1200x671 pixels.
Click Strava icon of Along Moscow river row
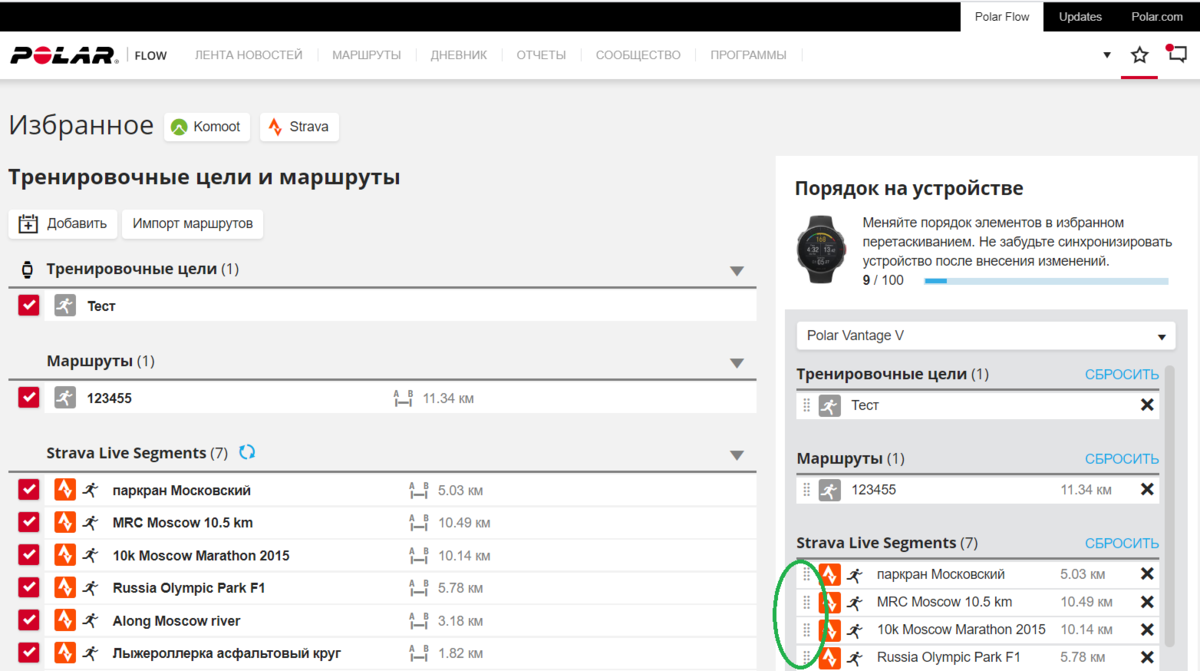(x=65, y=620)
